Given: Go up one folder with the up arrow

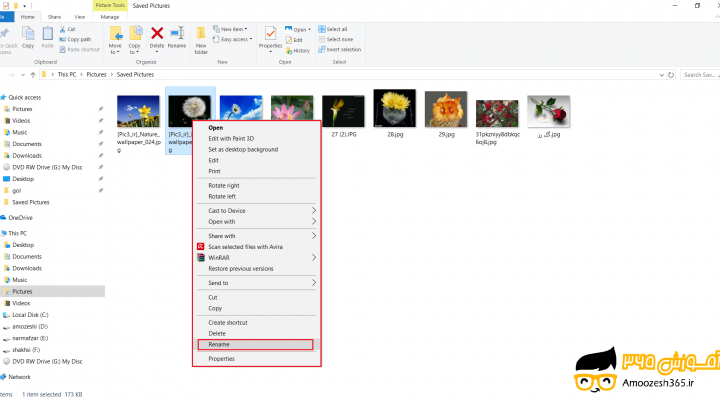Looking at the screenshot, I should [33, 75].
